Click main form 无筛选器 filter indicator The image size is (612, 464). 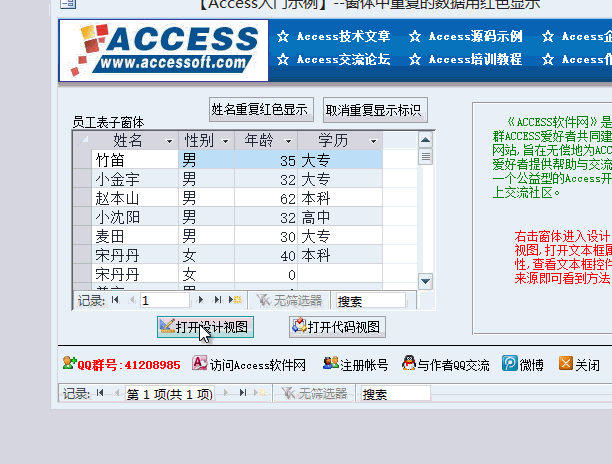(314, 393)
